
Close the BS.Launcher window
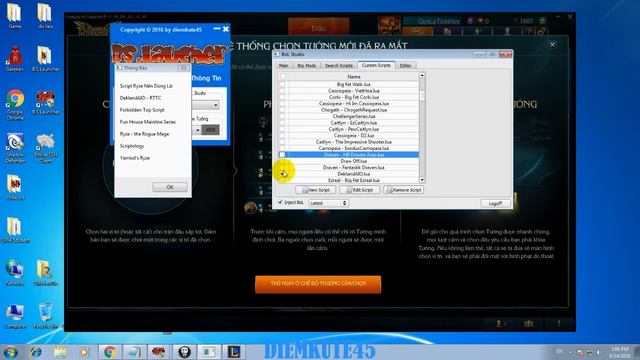pos(226,29)
